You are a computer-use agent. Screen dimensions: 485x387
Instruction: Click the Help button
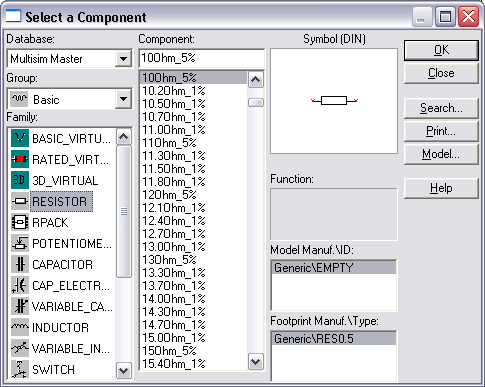point(441,188)
